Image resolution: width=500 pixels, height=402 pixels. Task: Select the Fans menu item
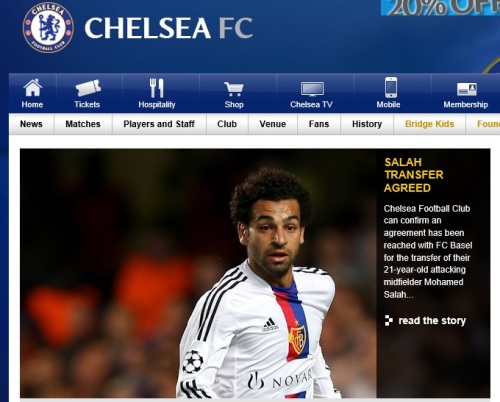click(319, 124)
